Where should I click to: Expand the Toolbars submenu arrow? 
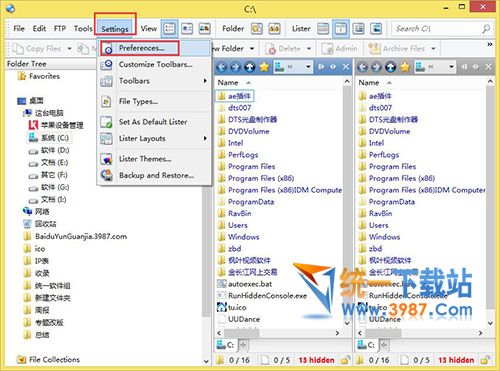205,81
